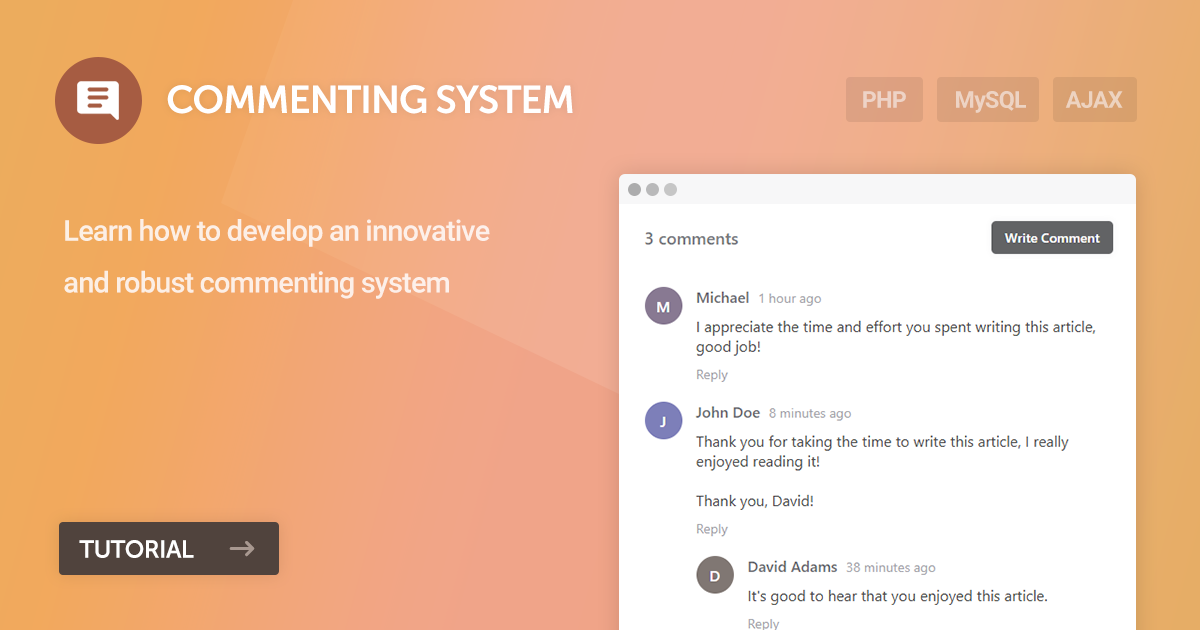Click the 3 comments heading
Image resolution: width=1200 pixels, height=630 pixels.
coord(692,239)
